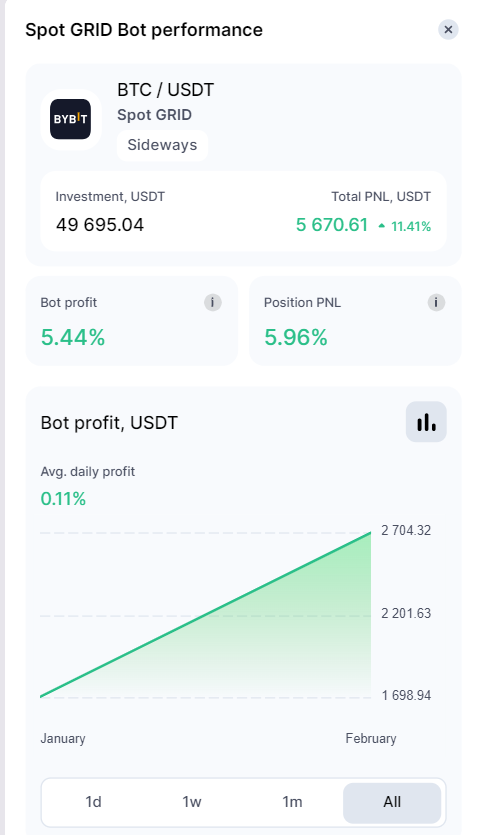Click the Sideways strategy tag
The height and width of the screenshot is (835, 478).
(162, 145)
